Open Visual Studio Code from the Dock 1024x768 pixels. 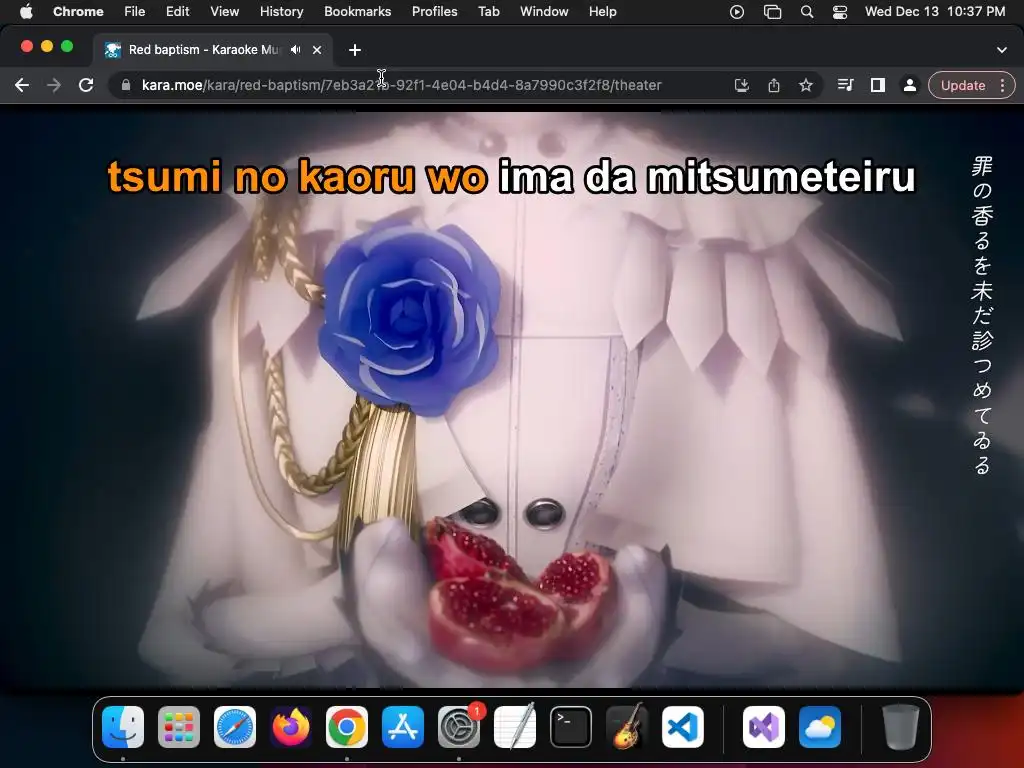pos(682,727)
